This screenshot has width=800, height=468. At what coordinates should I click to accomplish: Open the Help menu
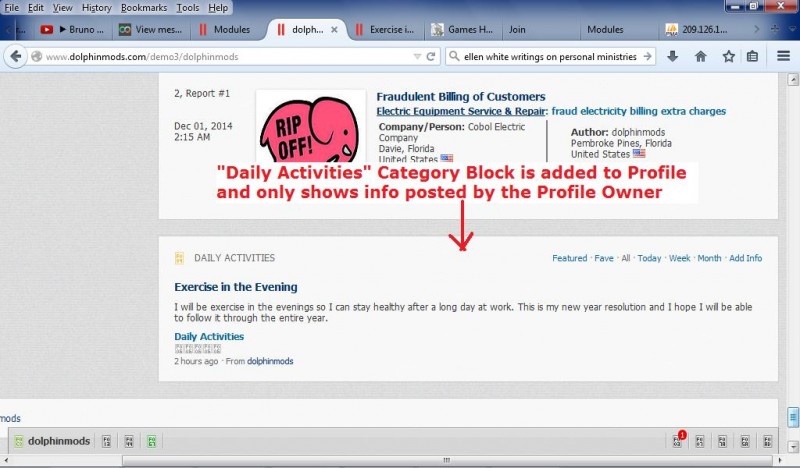click(x=218, y=8)
